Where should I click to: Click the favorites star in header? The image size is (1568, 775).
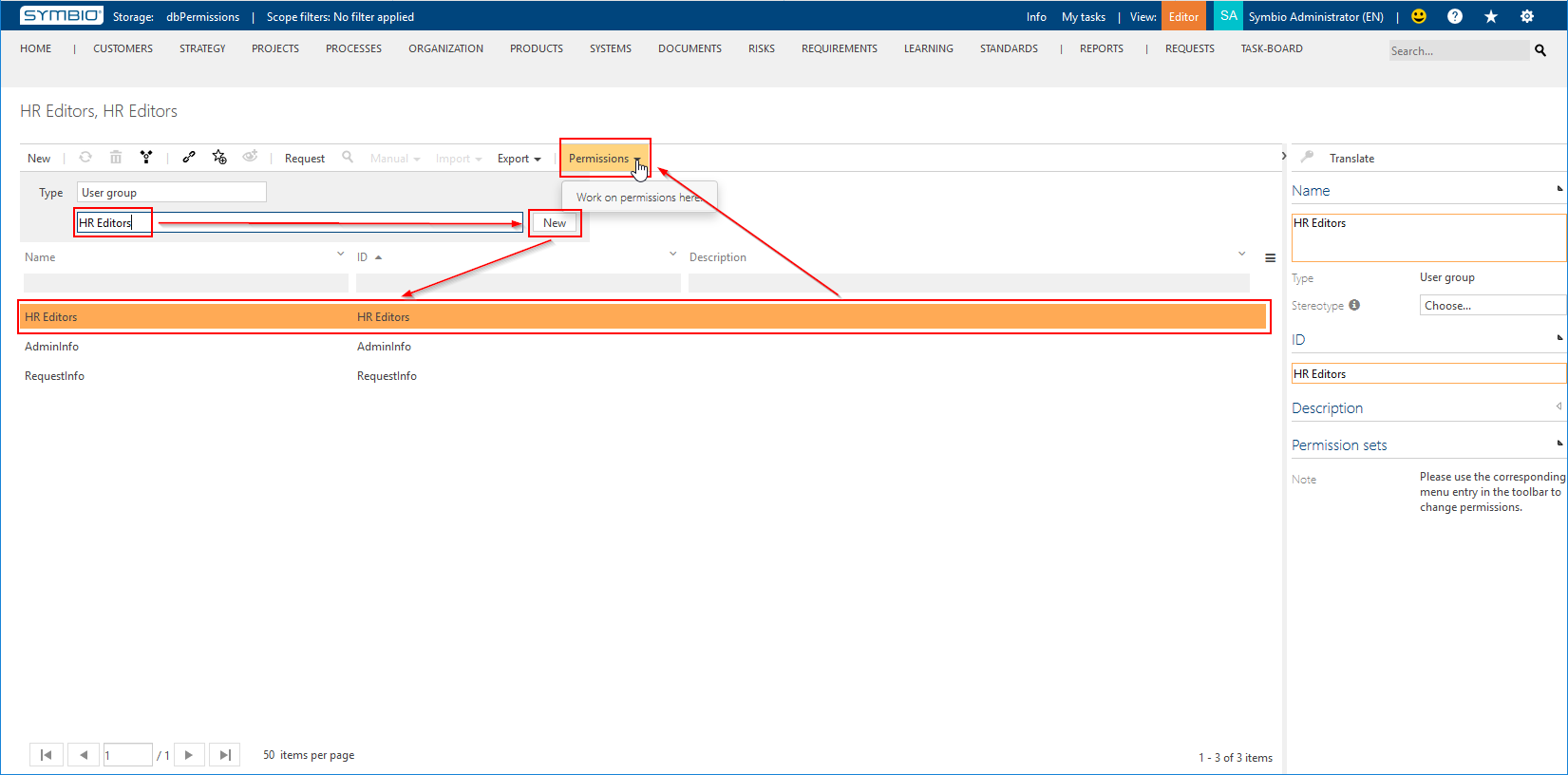(x=1491, y=16)
